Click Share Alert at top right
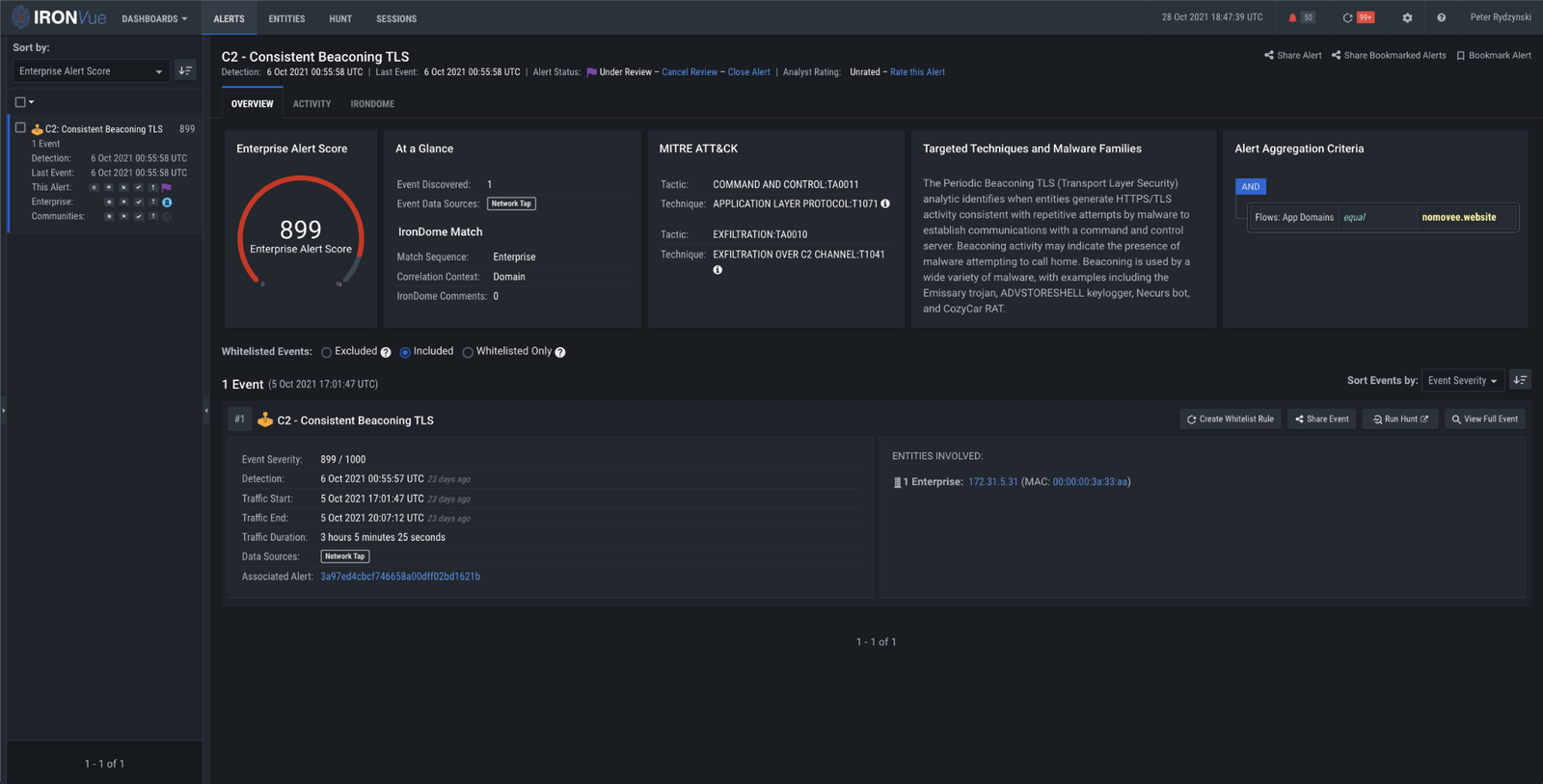Screen dimensions: 1543x784 click(1292, 55)
